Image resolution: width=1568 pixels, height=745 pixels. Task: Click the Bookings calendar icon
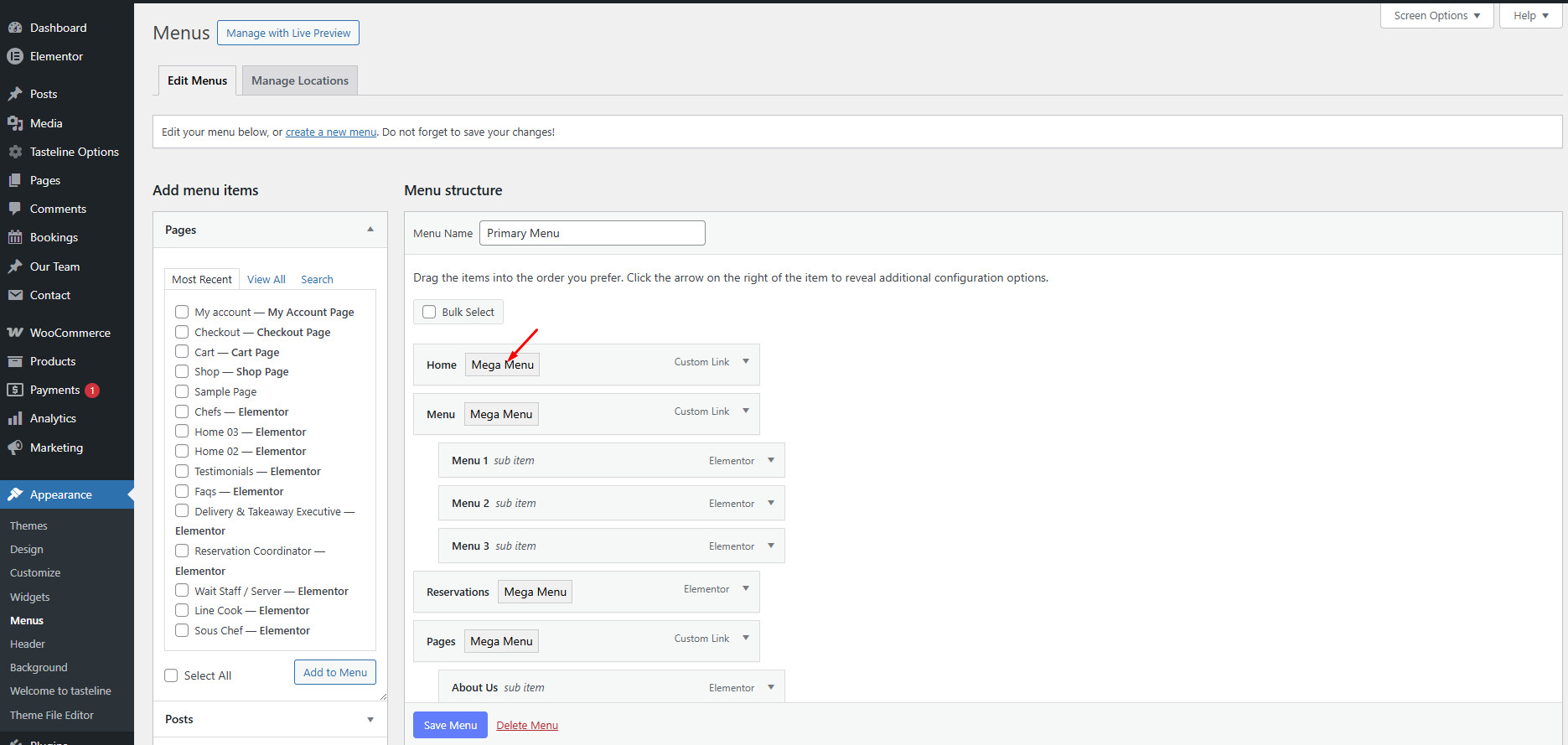[15, 237]
